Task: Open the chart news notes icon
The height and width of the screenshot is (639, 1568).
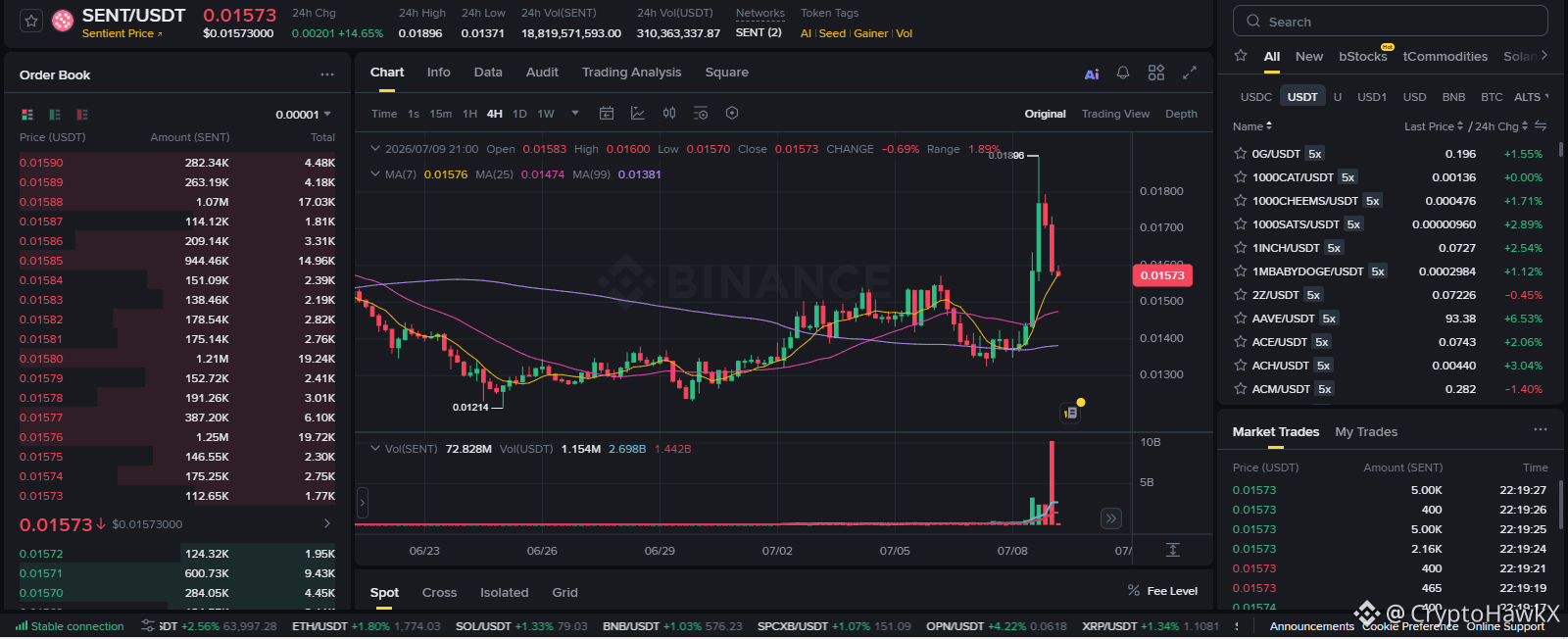Action: [x=1071, y=413]
